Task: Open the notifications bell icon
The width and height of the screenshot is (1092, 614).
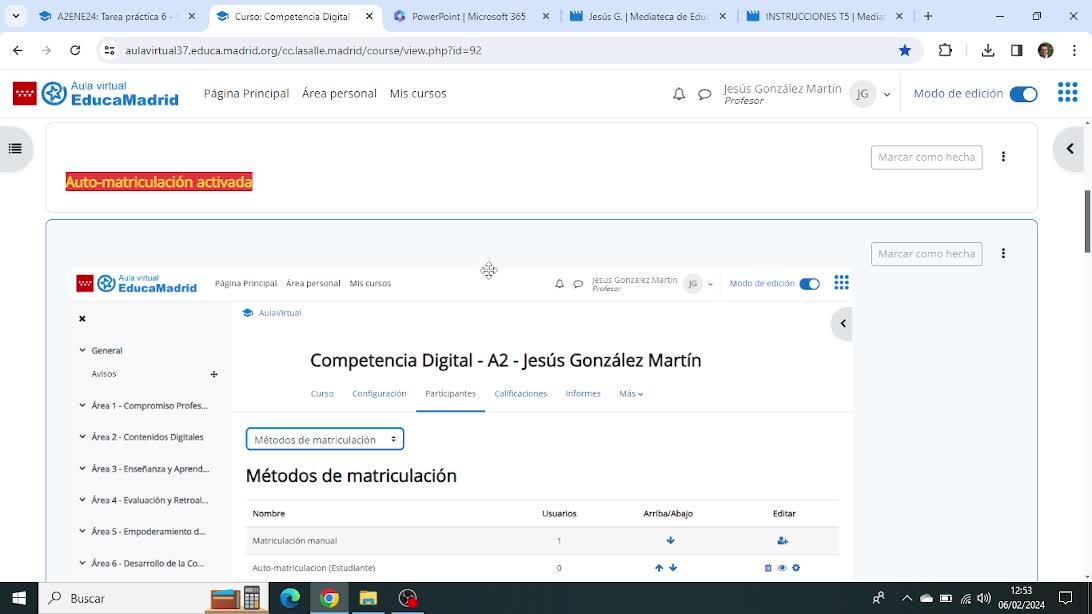Action: pyautogui.click(x=679, y=94)
